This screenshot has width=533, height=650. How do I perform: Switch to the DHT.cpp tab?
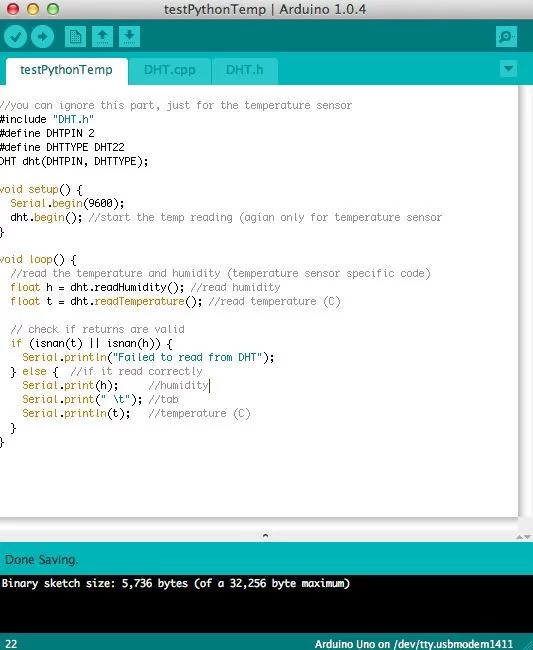(x=170, y=70)
